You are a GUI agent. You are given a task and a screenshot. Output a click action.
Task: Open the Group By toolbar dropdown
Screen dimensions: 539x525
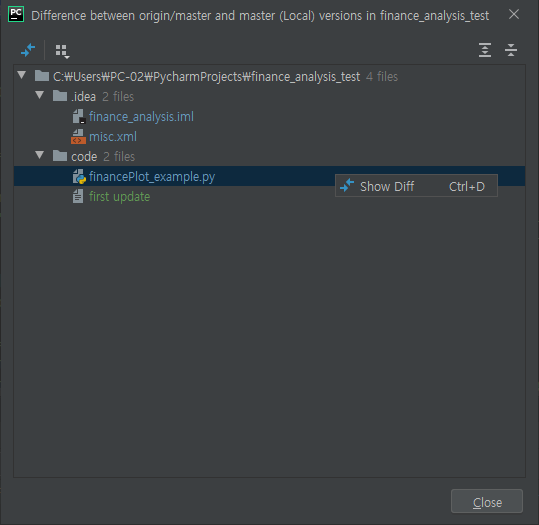(62, 51)
